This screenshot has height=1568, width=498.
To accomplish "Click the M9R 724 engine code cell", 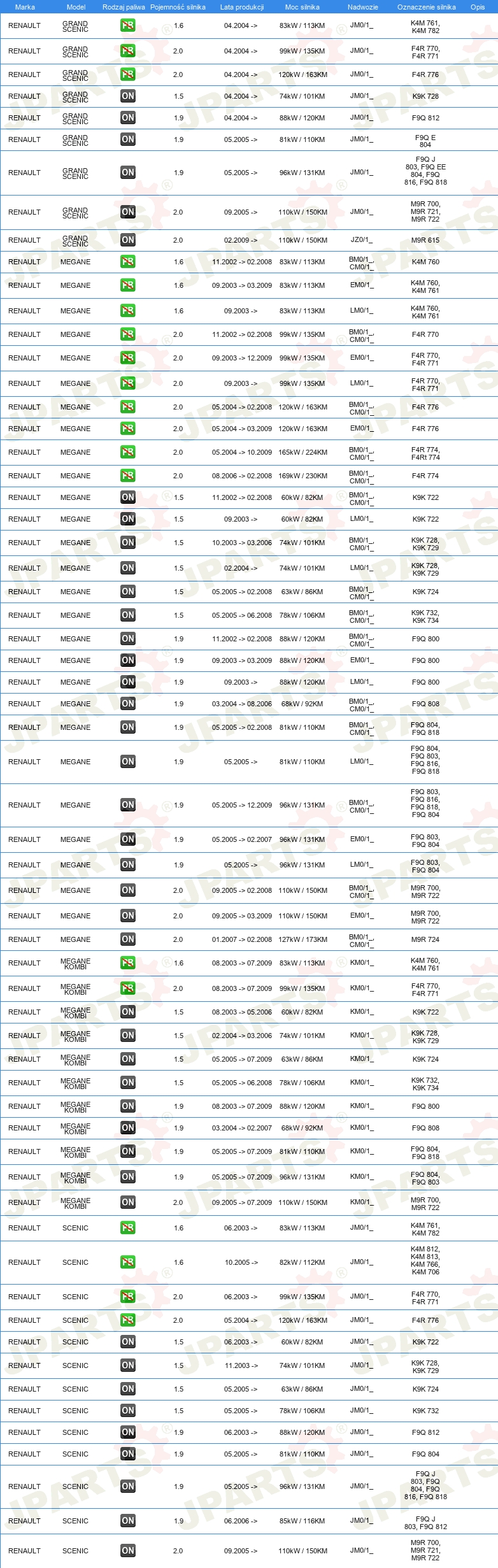I will [425, 939].
